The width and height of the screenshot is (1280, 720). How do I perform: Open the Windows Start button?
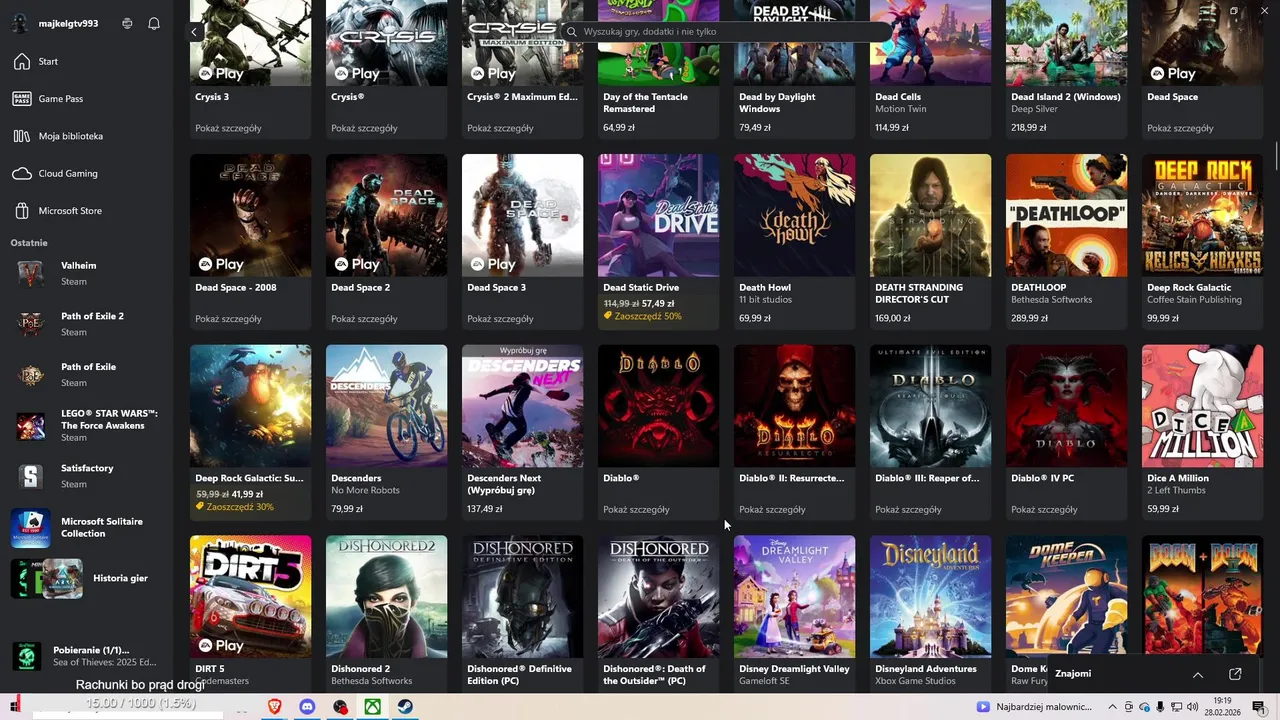tap(14, 707)
